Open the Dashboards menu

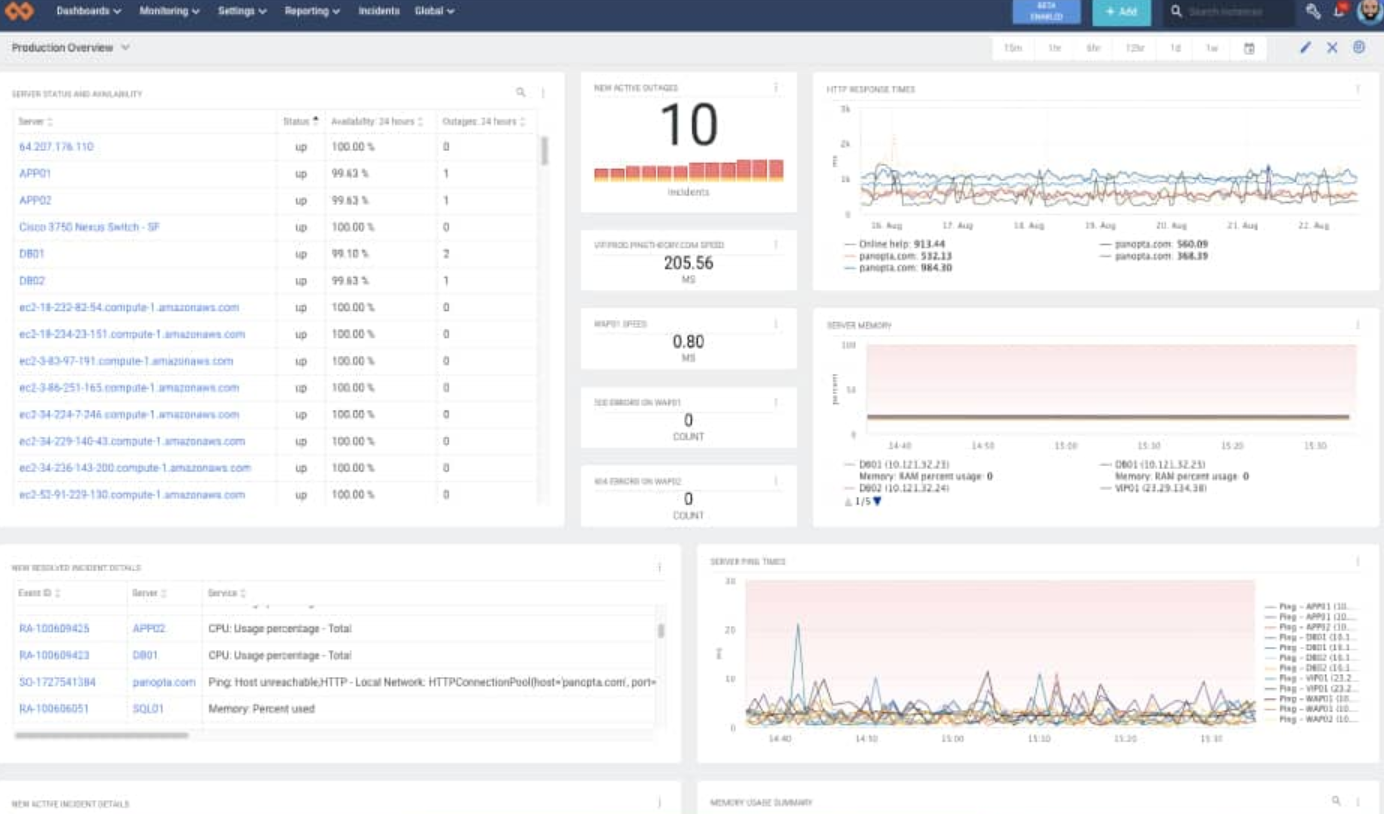coord(89,11)
